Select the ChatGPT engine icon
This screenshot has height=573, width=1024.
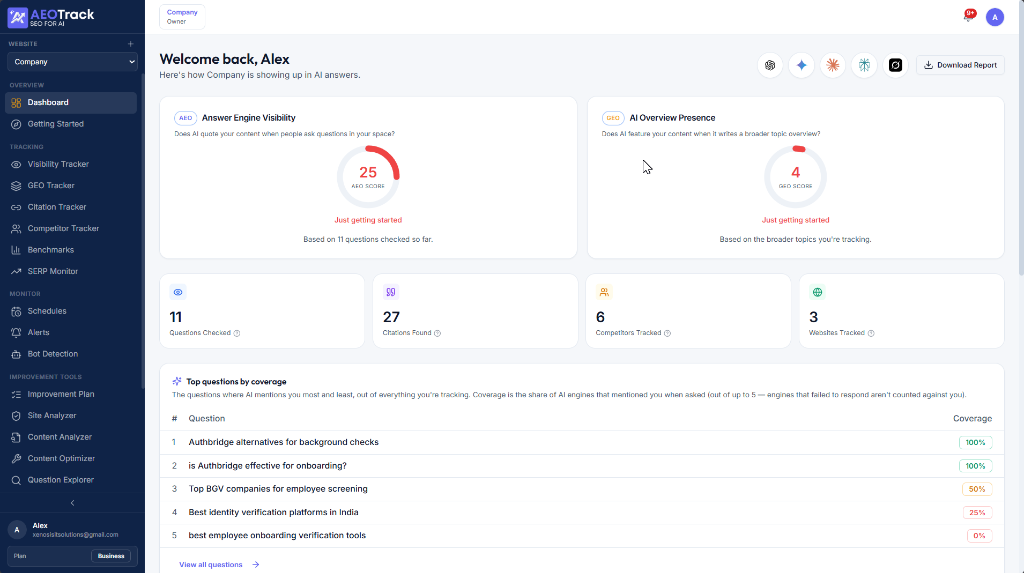pyautogui.click(x=770, y=65)
